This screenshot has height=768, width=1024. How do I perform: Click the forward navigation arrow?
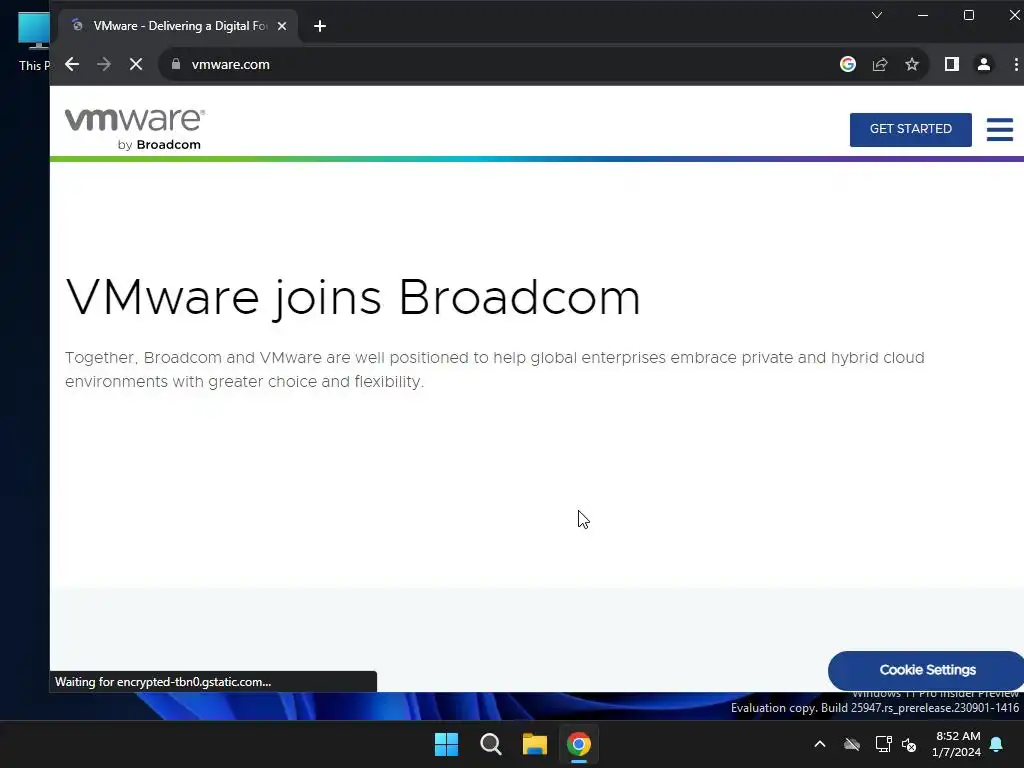click(x=104, y=64)
